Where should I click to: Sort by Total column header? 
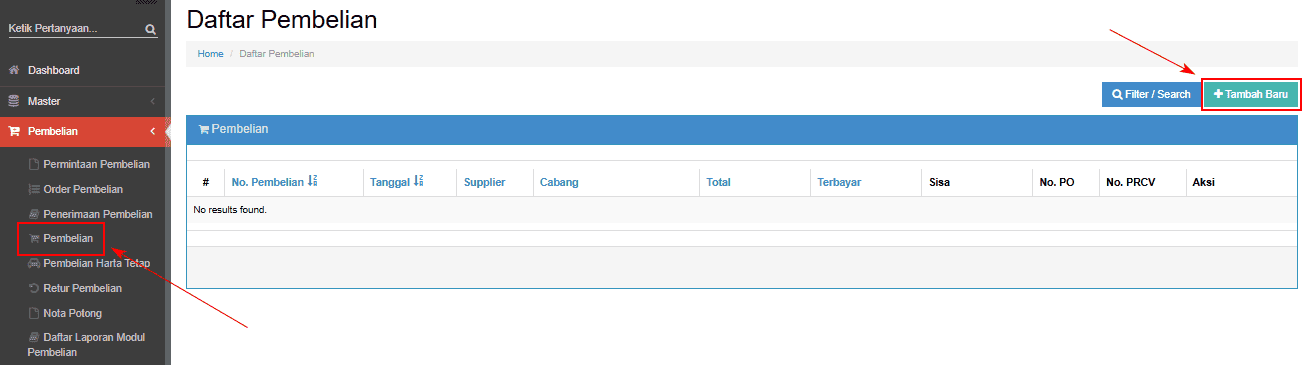coord(718,182)
